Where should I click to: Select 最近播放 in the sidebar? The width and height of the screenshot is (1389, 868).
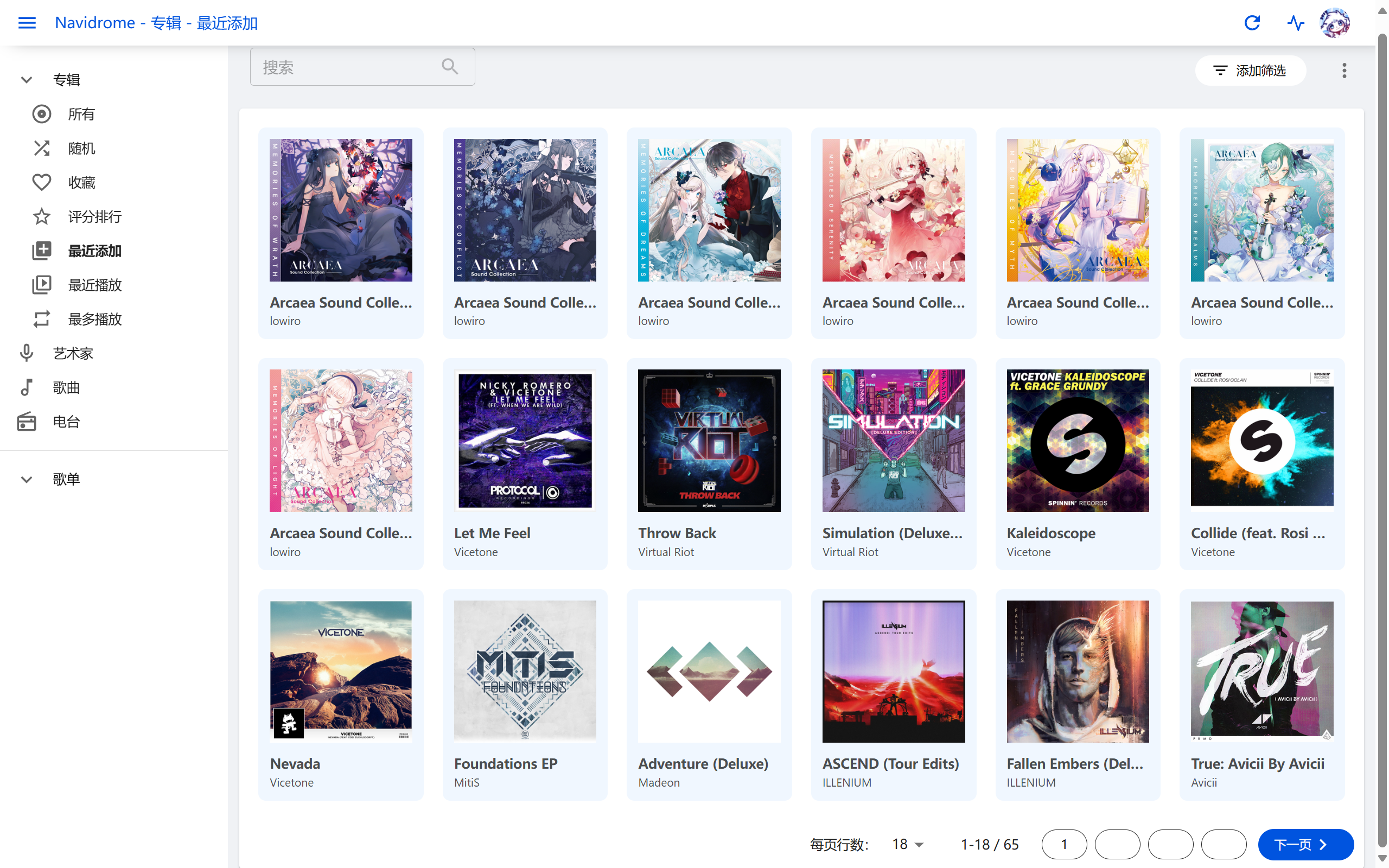pyautogui.click(x=95, y=285)
